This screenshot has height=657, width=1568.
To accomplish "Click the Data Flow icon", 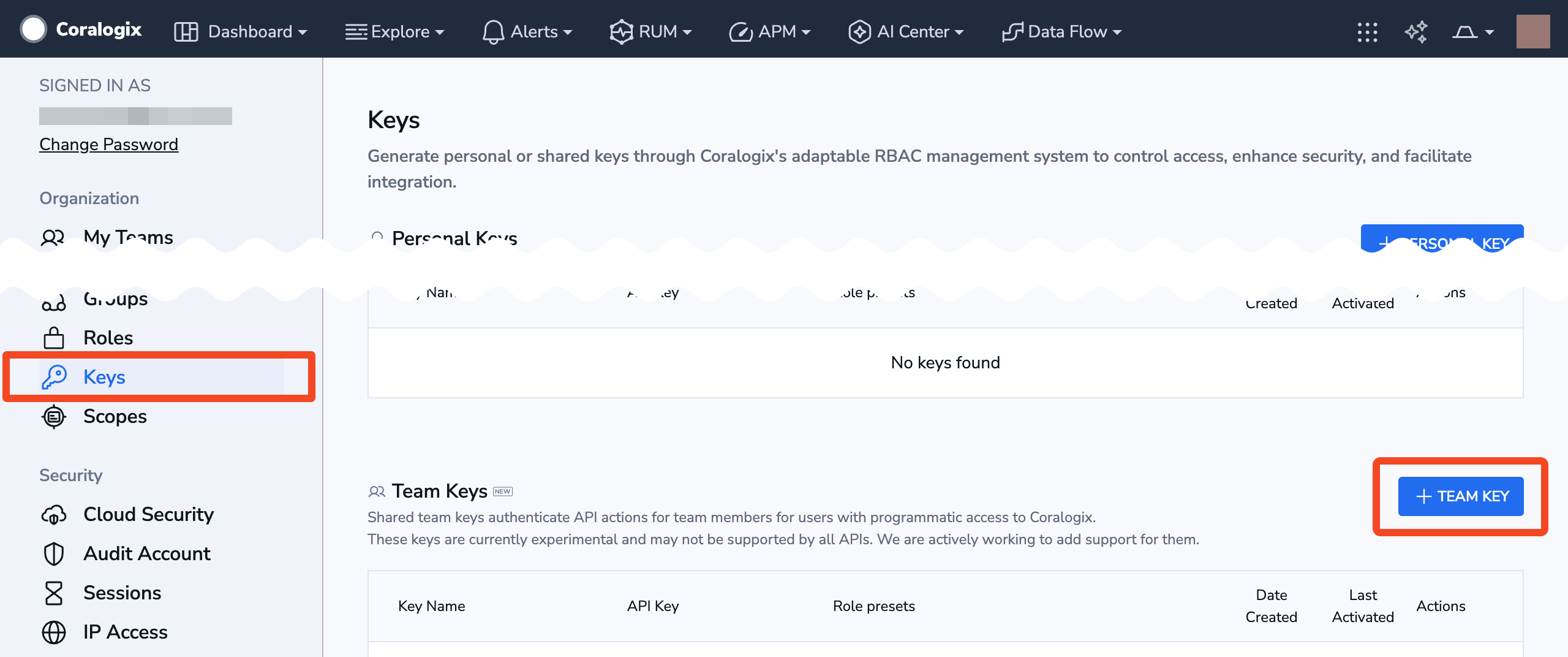I will pyautogui.click(x=1012, y=32).
